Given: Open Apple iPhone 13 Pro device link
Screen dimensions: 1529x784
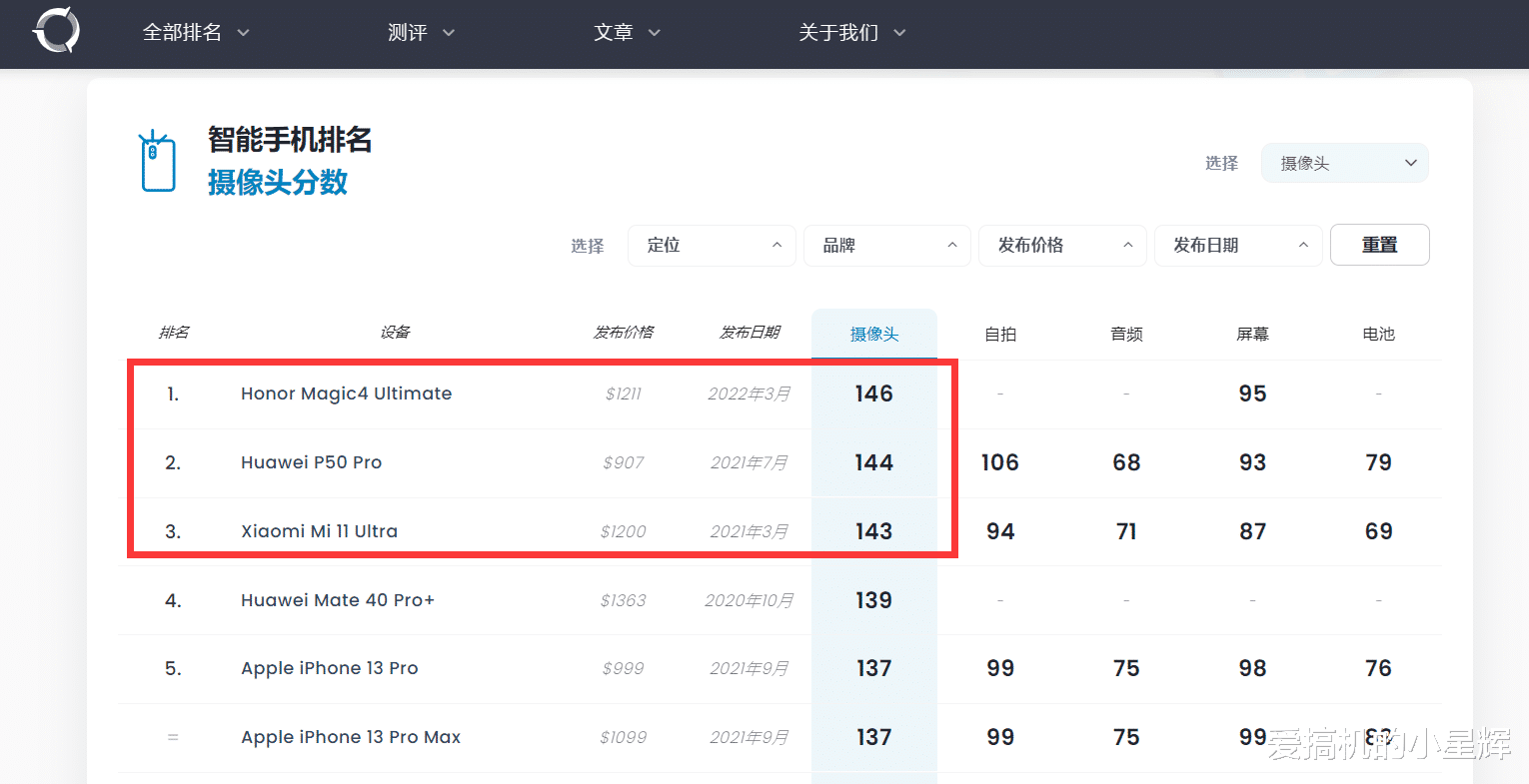Looking at the screenshot, I should click(330, 668).
